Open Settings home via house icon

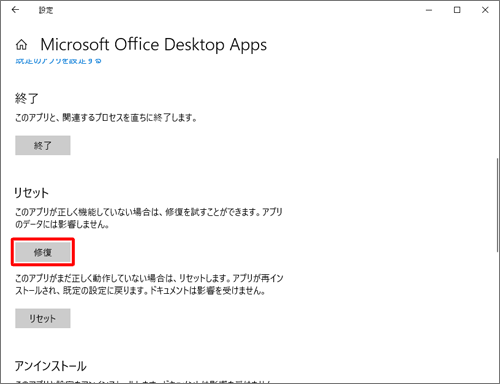(x=22, y=45)
